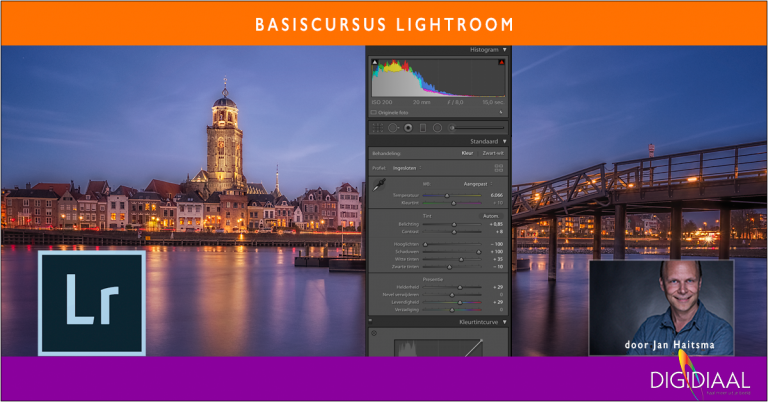
Task: Click the 15,0 sec. exposure time text
Action: point(493,102)
